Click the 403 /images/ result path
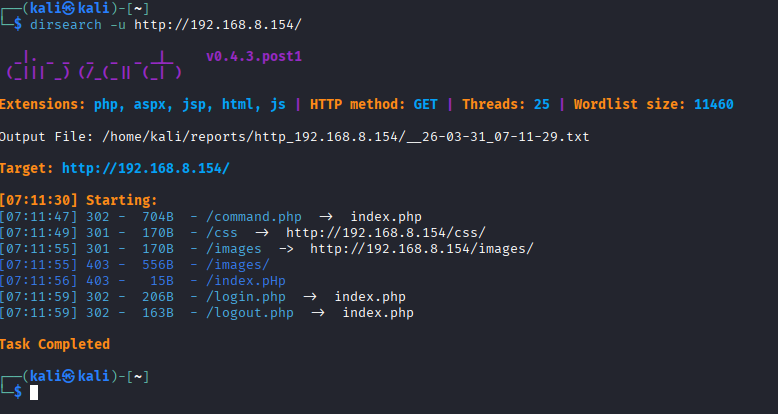Screen dimensions: 778x414 (237, 265)
